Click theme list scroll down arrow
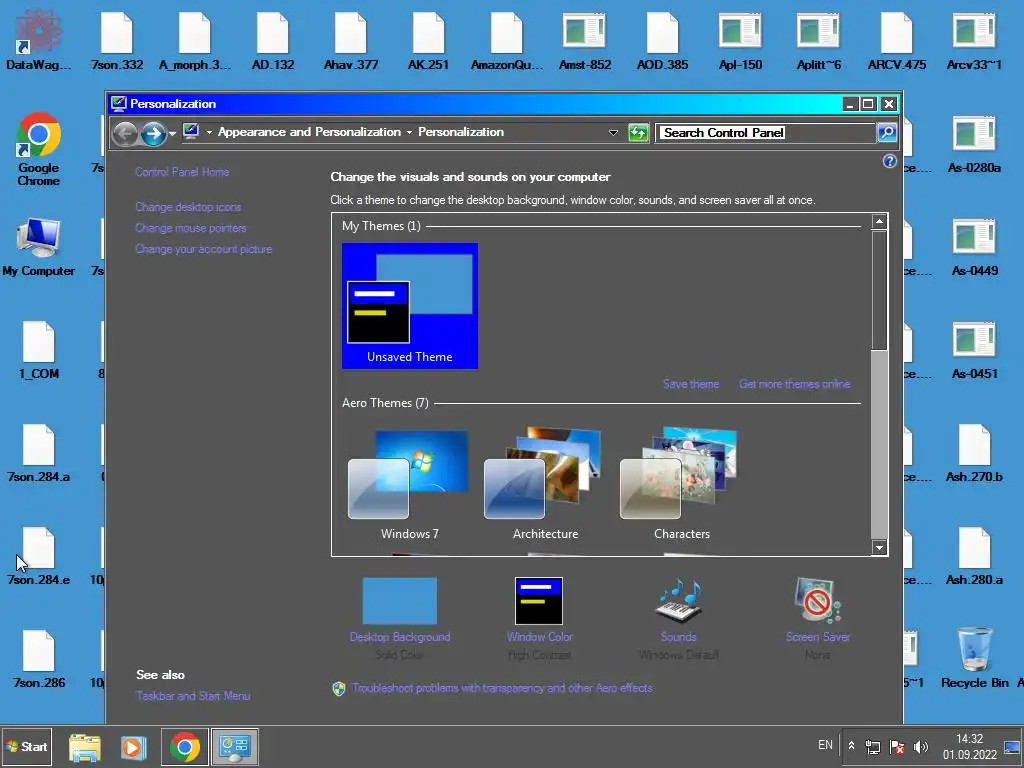This screenshot has height=768, width=1024. click(x=880, y=547)
